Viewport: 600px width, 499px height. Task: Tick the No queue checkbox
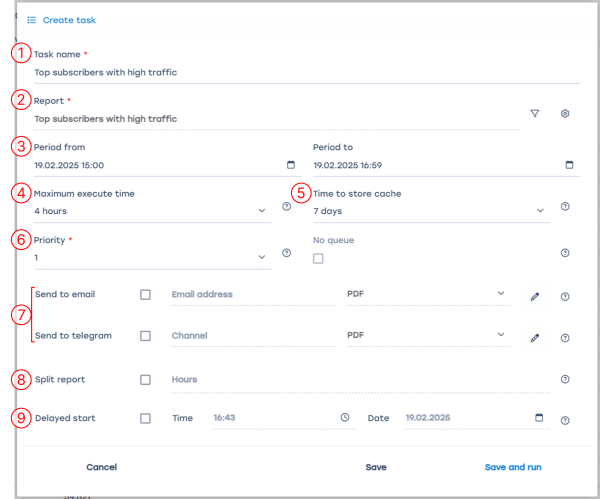pos(318,259)
